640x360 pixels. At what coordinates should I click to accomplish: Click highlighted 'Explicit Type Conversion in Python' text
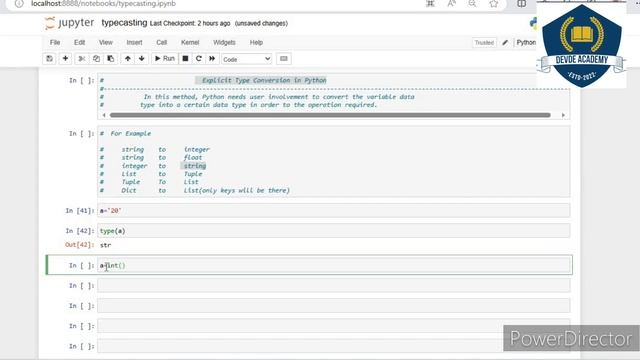264,80
